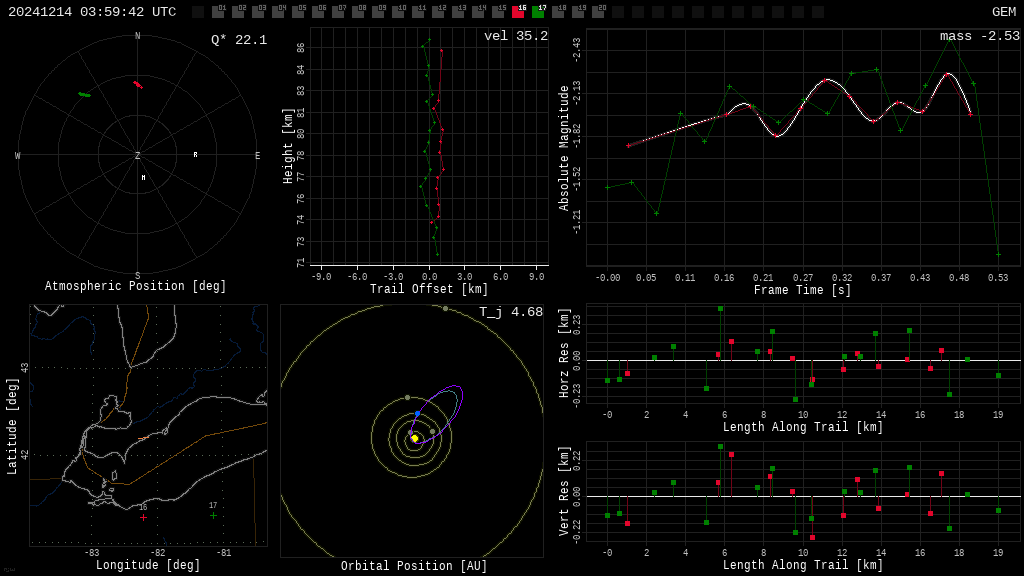The image size is (1024, 576).
Task: Click the GEM shower label
Action: 1004,12
